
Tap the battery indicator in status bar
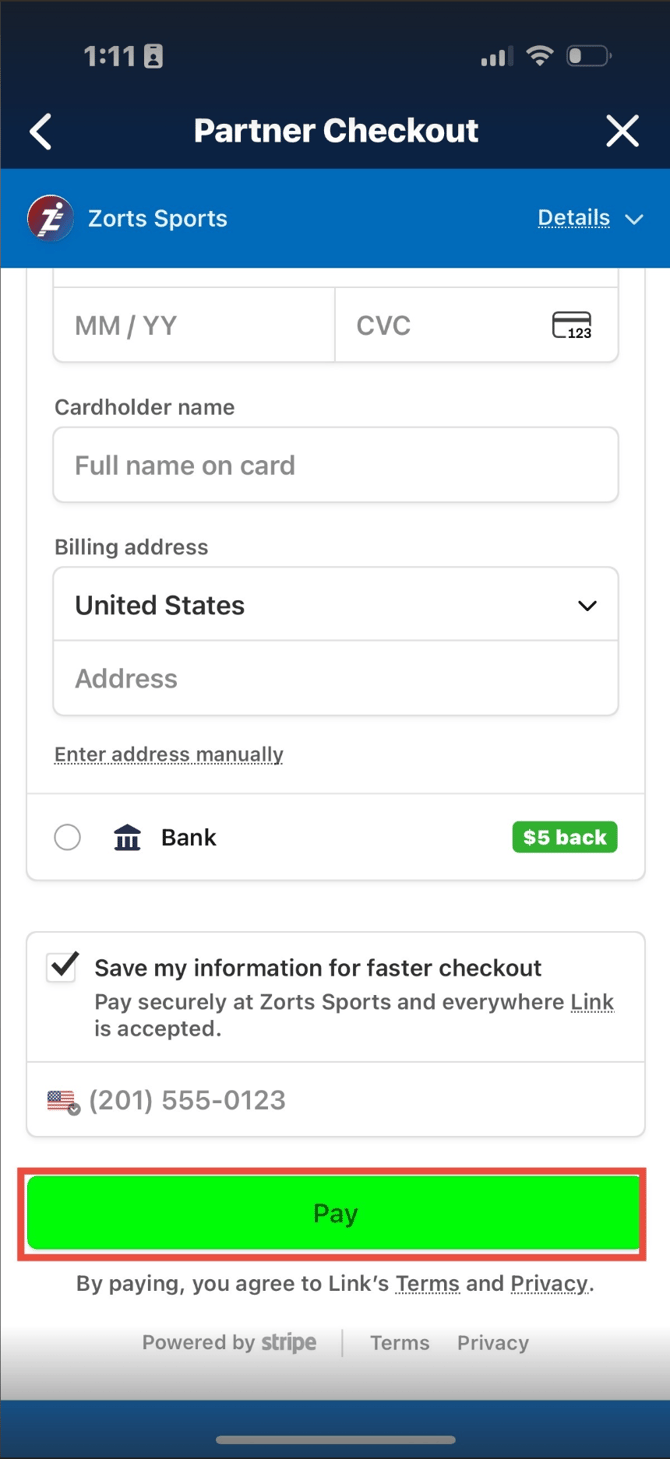pos(588,56)
